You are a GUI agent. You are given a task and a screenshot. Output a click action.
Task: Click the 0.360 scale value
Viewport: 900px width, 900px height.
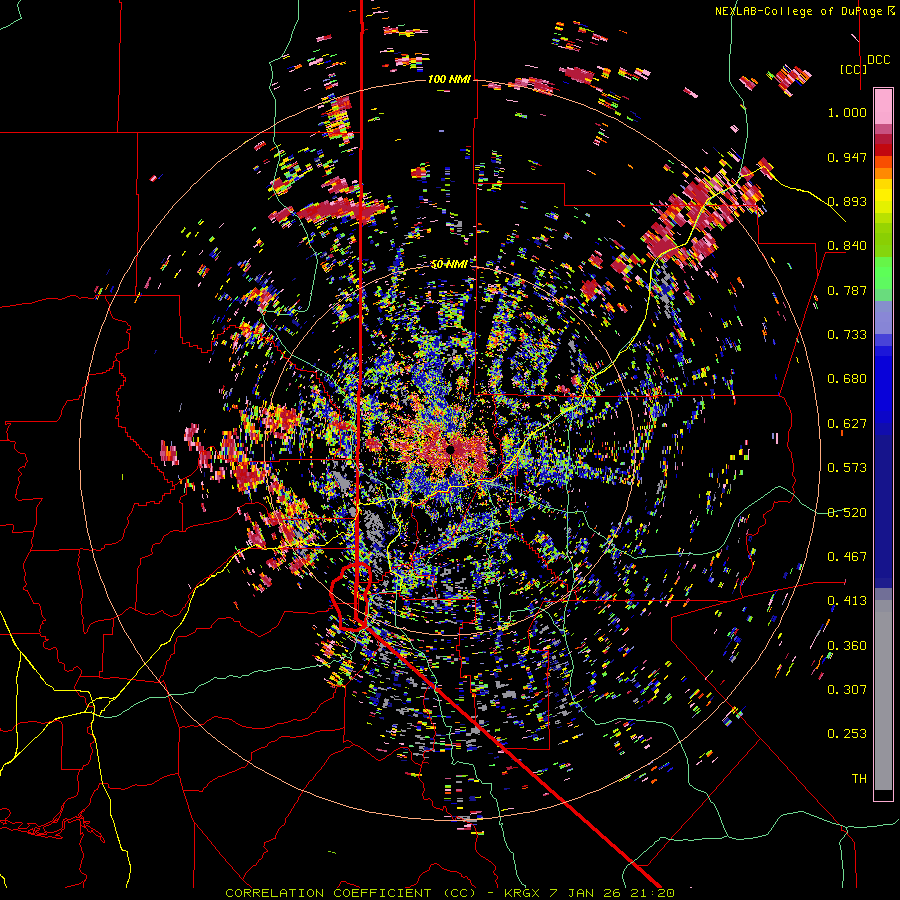(x=847, y=646)
